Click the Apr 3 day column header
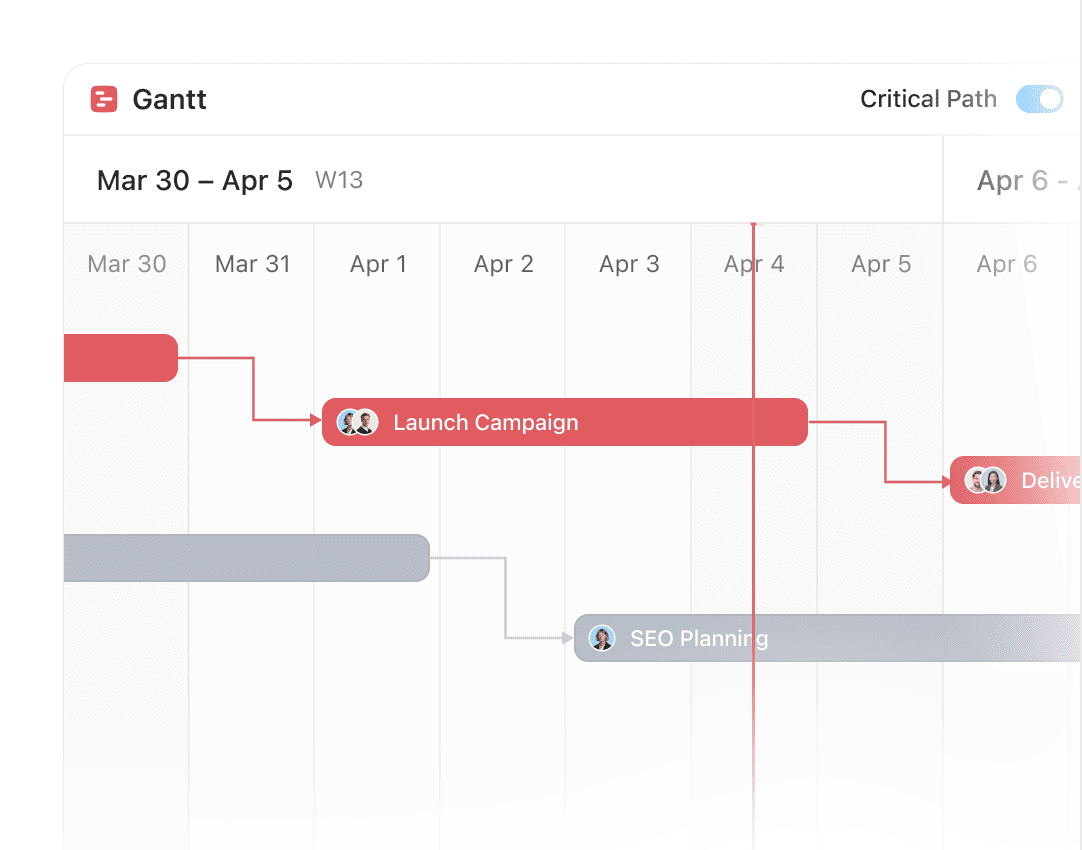Screen dimensions: 1082x850 (x=629, y=264)
